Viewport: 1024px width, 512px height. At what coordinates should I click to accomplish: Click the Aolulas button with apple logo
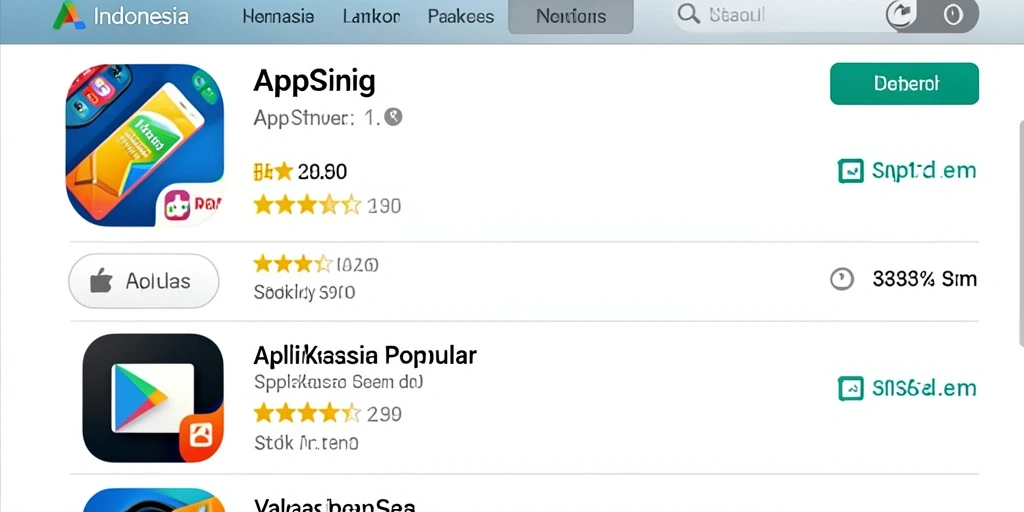144,281
